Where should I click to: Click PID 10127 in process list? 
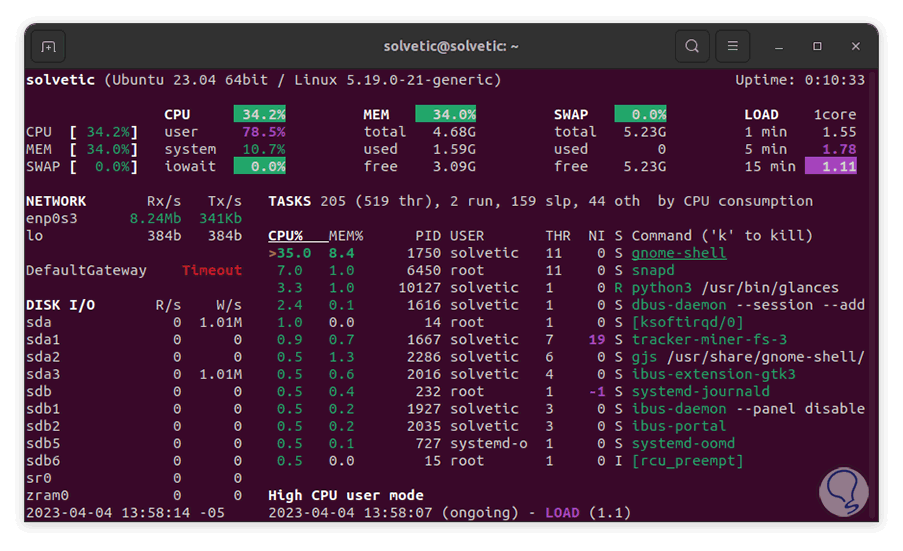(420, 287)
